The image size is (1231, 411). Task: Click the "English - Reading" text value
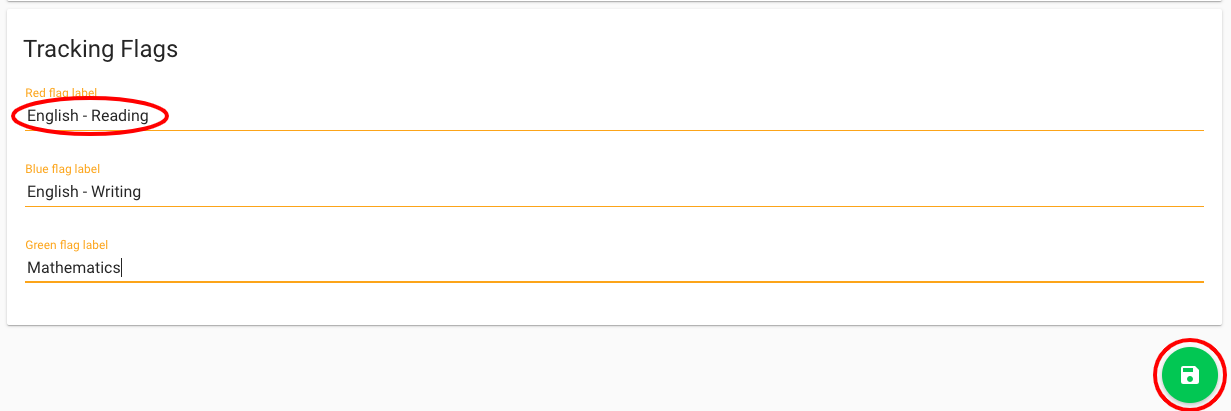[x=88, y=116]
